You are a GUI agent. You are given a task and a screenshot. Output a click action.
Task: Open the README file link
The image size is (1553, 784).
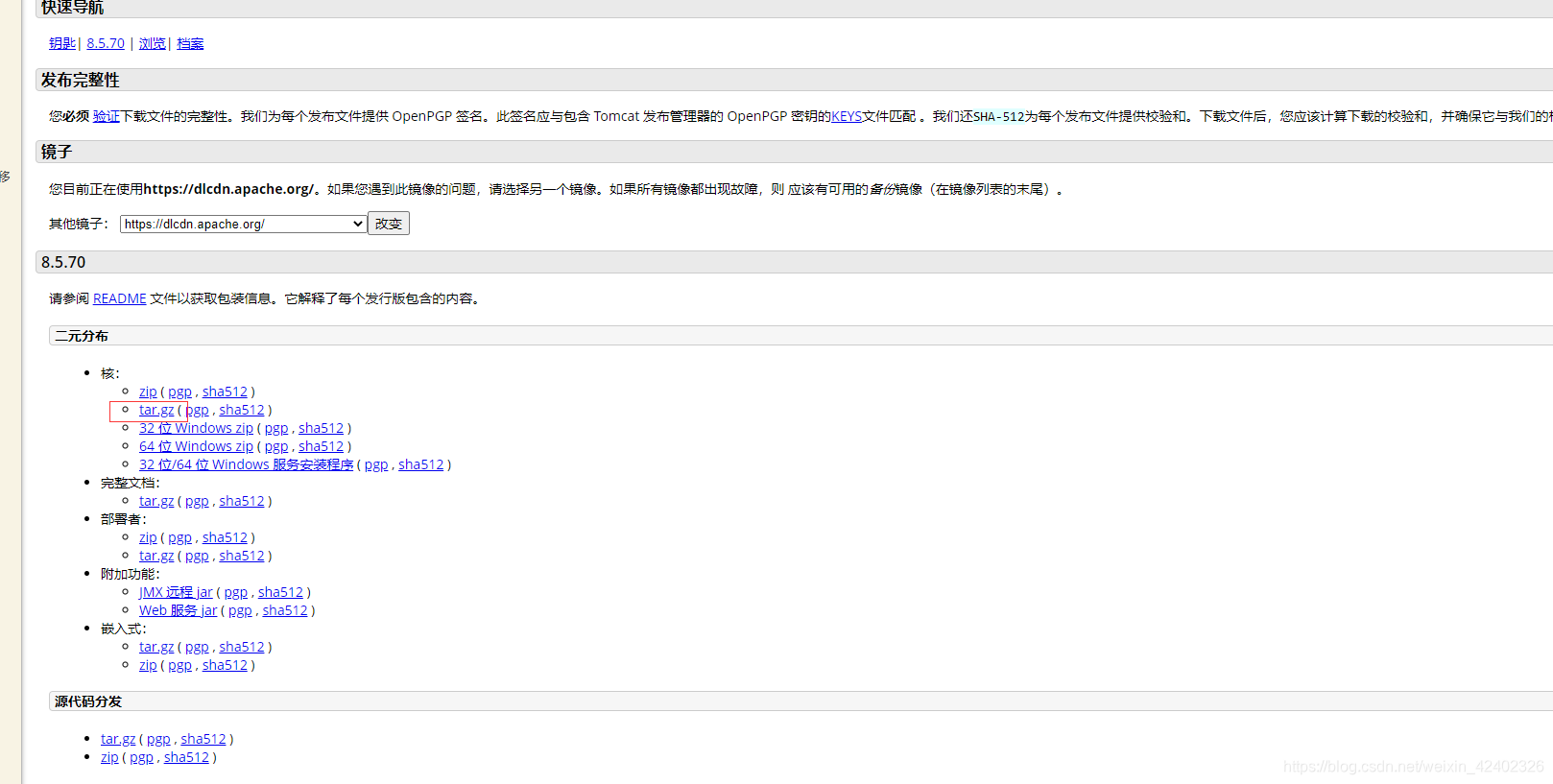(120, 298)
